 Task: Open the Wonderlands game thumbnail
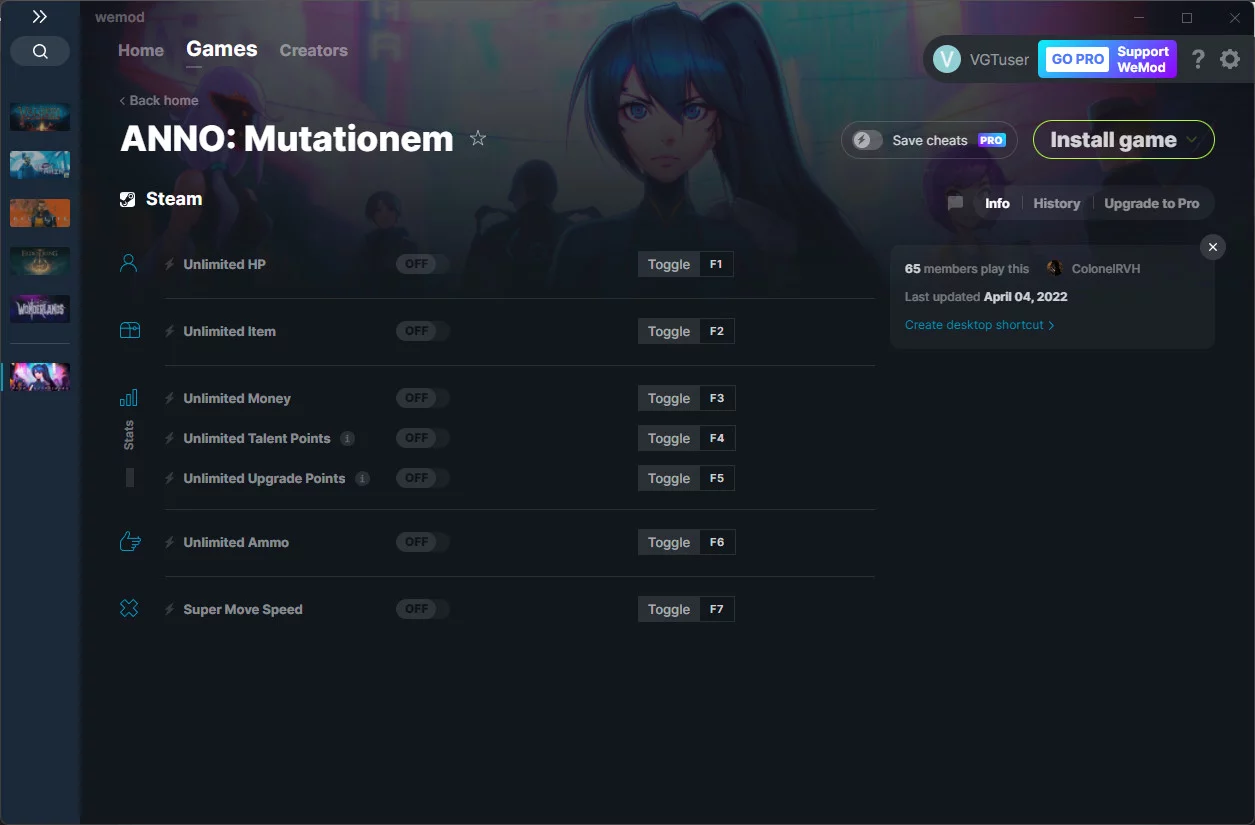coord(40,309)
